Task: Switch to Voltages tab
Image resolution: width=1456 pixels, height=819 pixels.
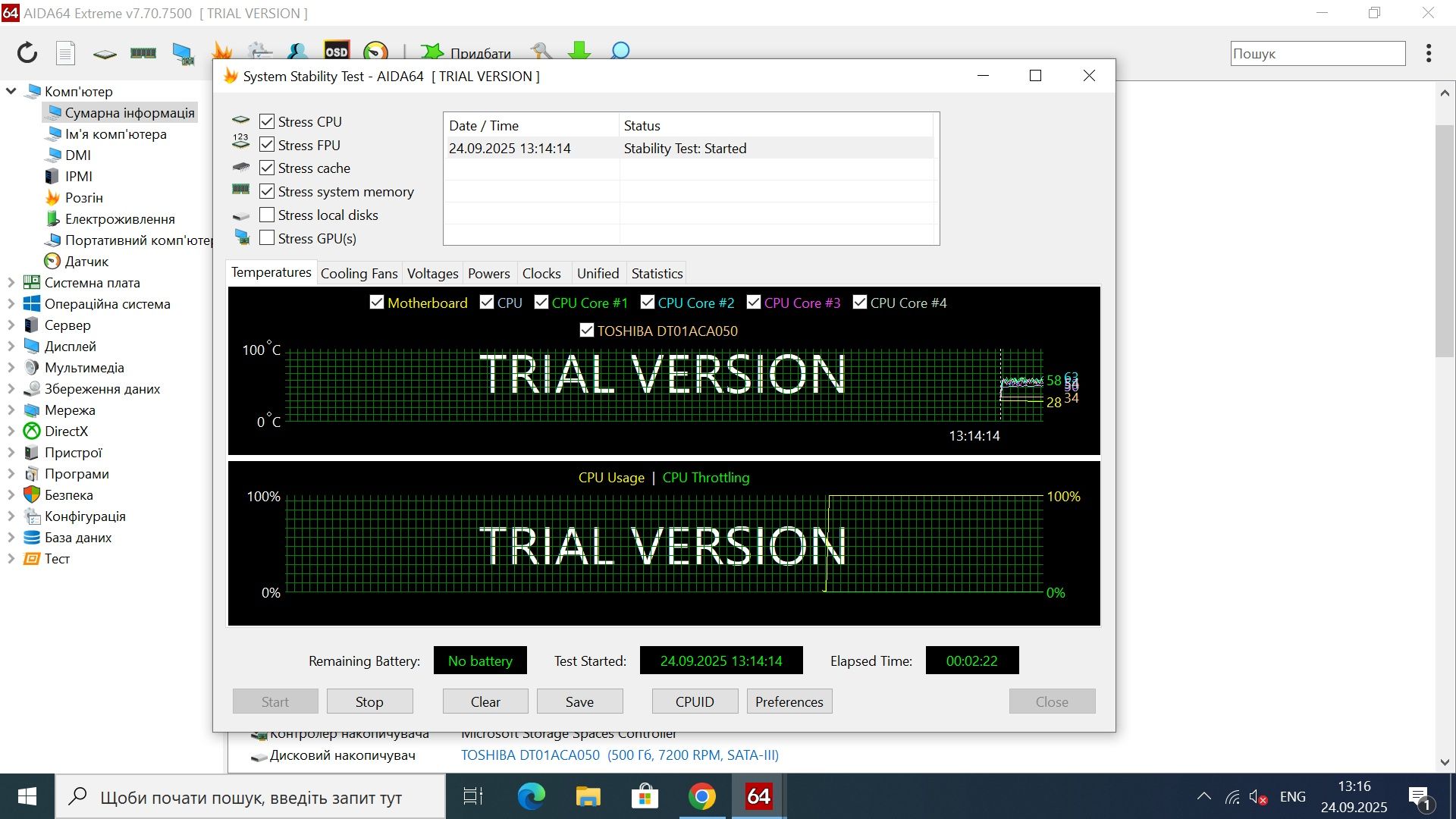Action: pos(432,273)
